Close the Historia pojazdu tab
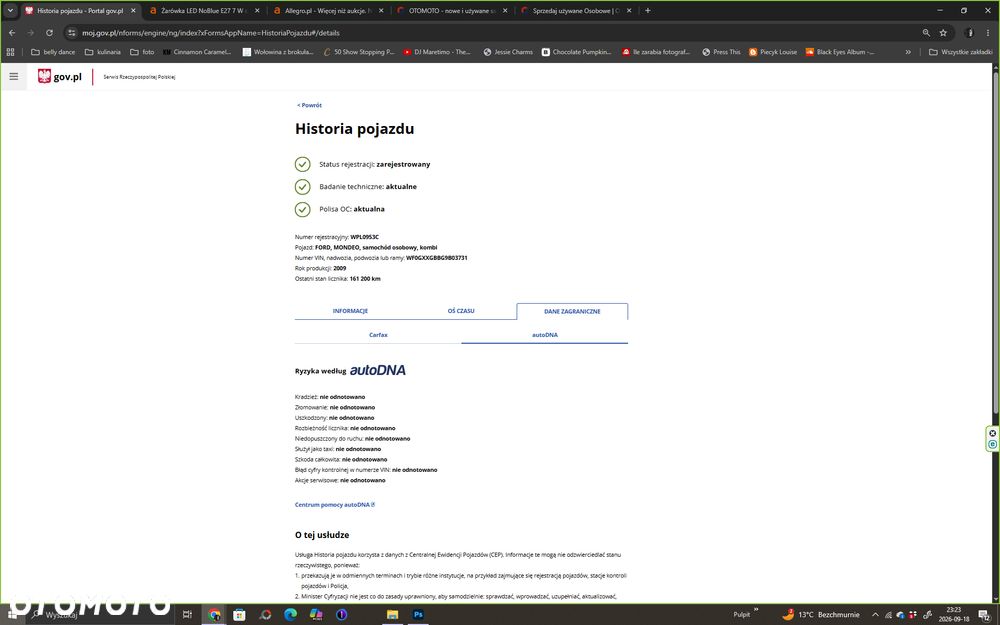The height and width of the screenshot is (625, 1000). (133, 10)
